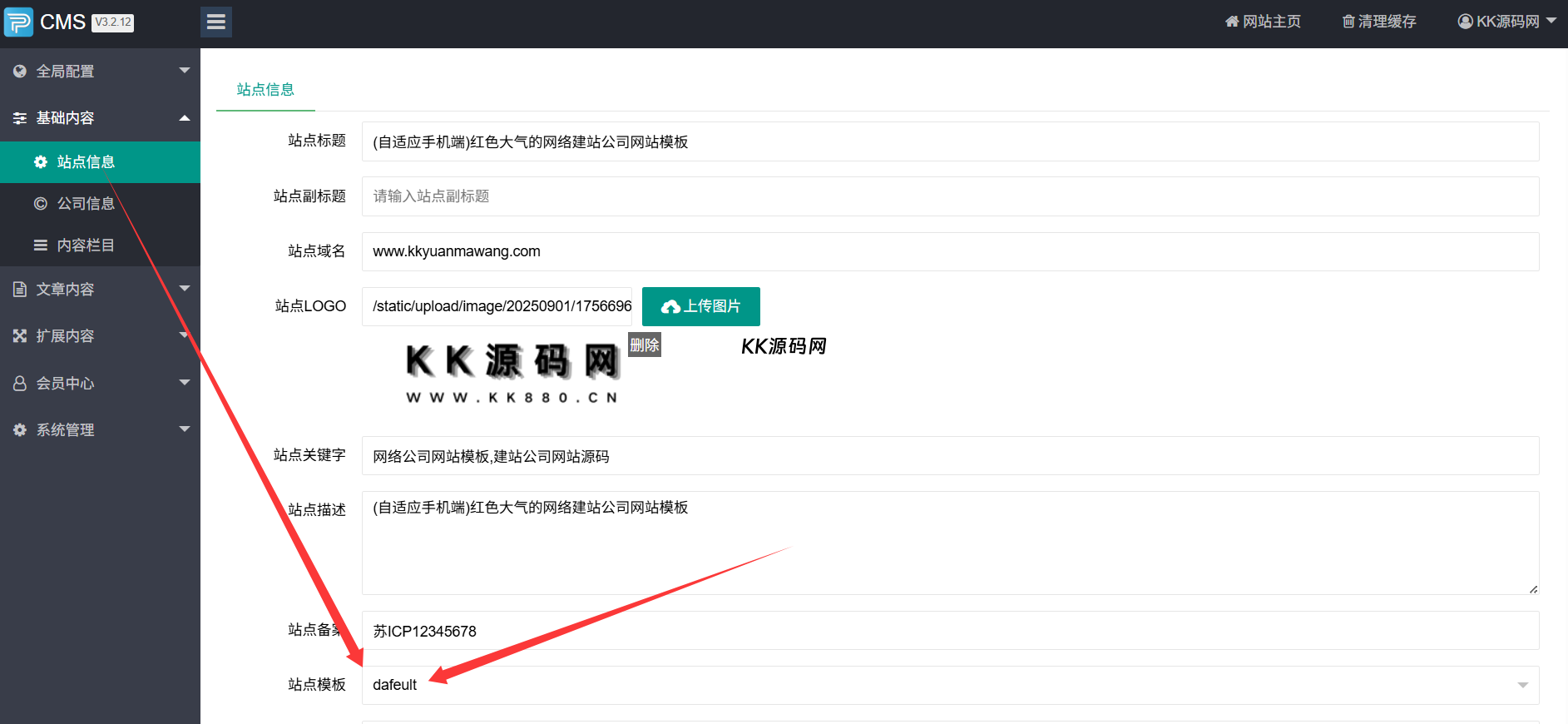Click the document icon beside 文章内容
1568x724 pixels.
tap(20, 290)
